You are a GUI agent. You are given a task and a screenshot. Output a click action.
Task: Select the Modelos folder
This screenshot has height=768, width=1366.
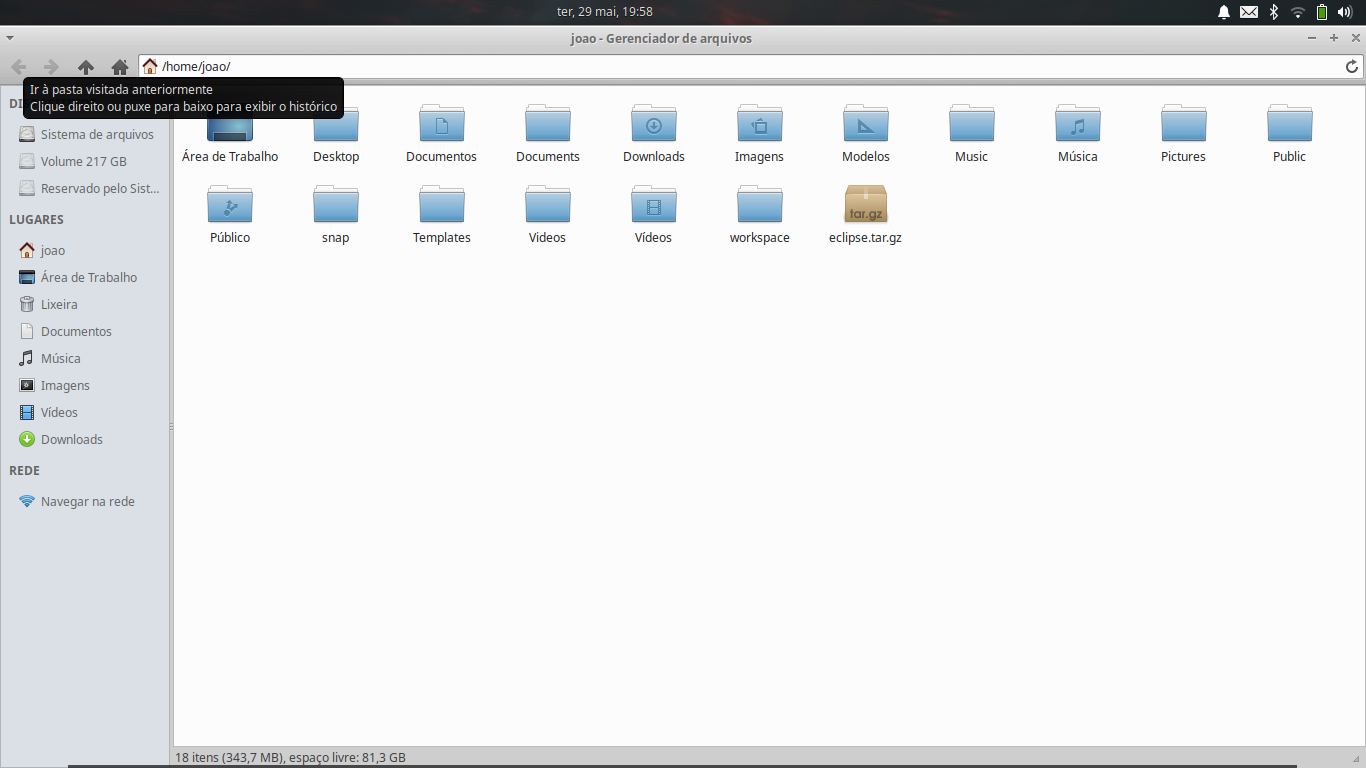(866, 135)
